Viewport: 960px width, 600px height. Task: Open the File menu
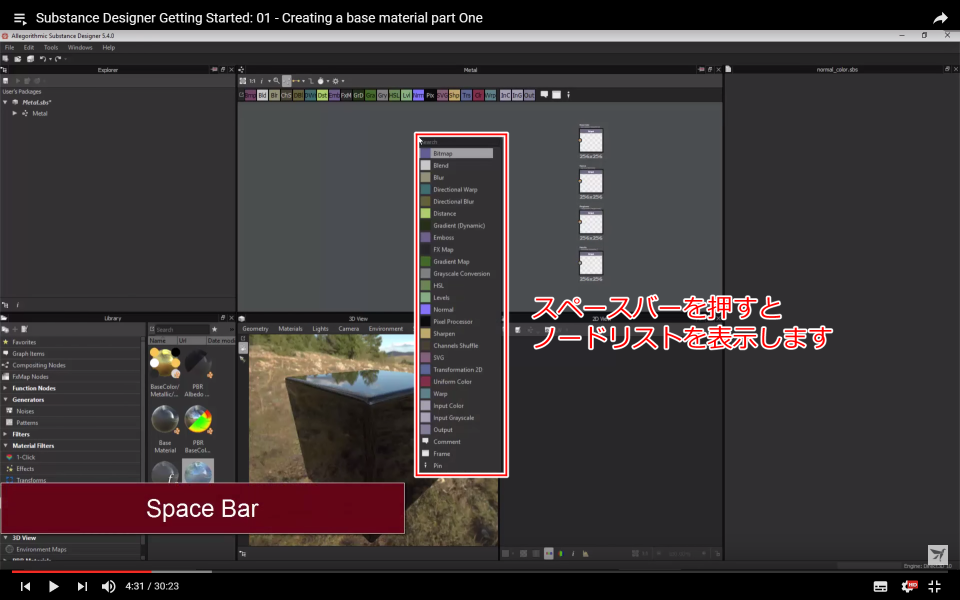[x=9, y=47]
